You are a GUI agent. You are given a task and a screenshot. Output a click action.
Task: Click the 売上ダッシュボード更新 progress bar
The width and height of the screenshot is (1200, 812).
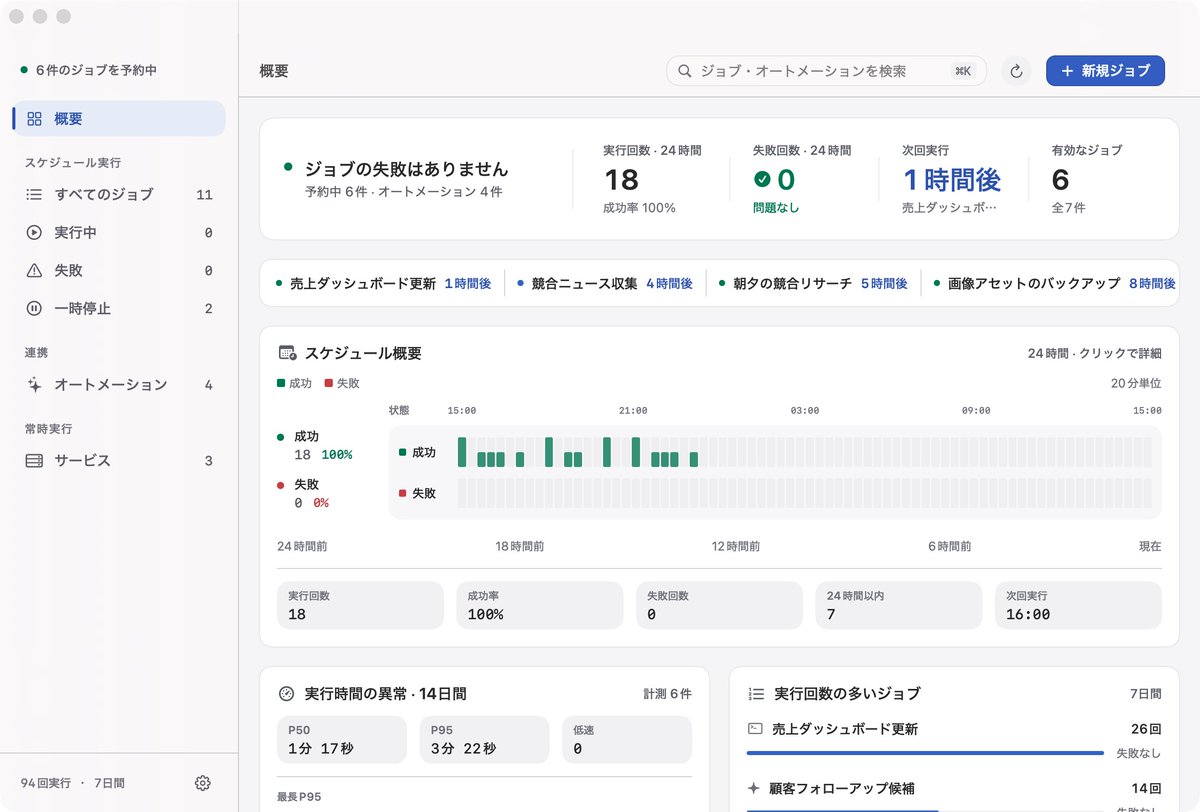[925, 753]
